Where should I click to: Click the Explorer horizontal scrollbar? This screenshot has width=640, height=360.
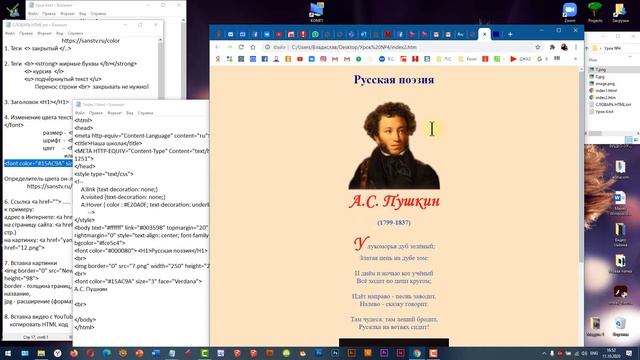coord(596,133)
